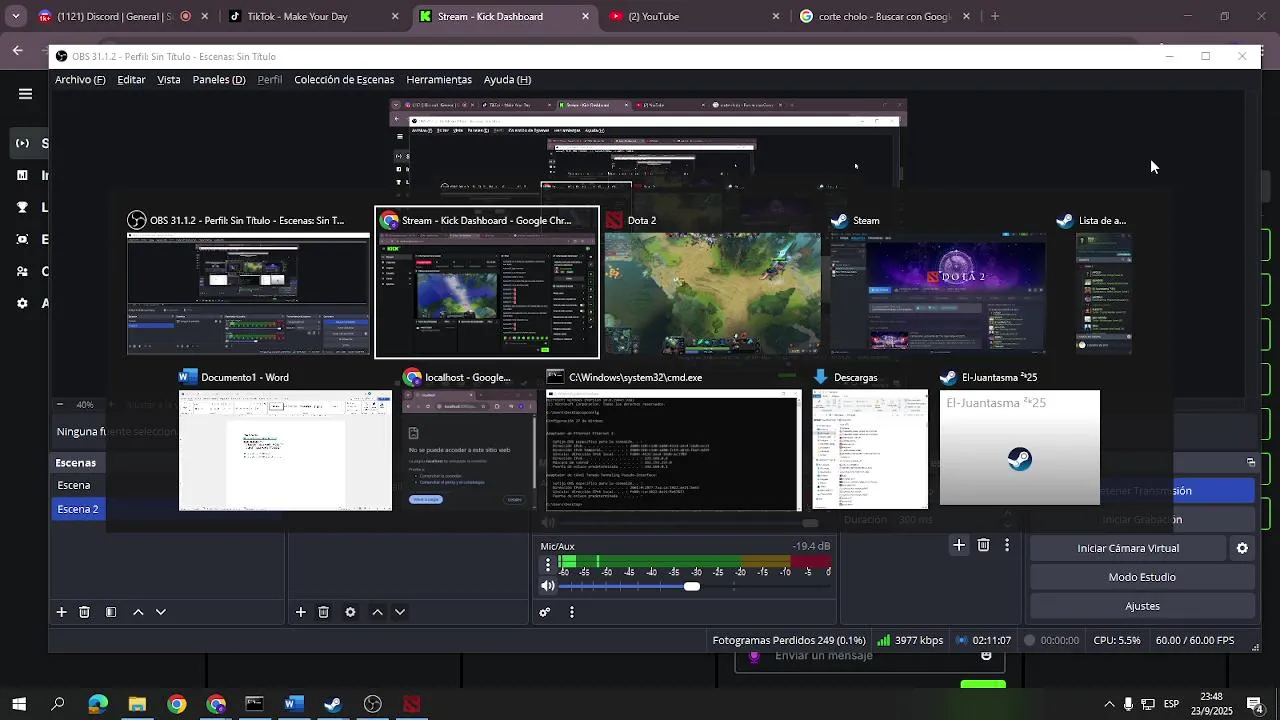Image resolution: width=1280 pixels, height=720 pixels.
Task: Open Word from taskbar
Action: click(x=293, y=704)
